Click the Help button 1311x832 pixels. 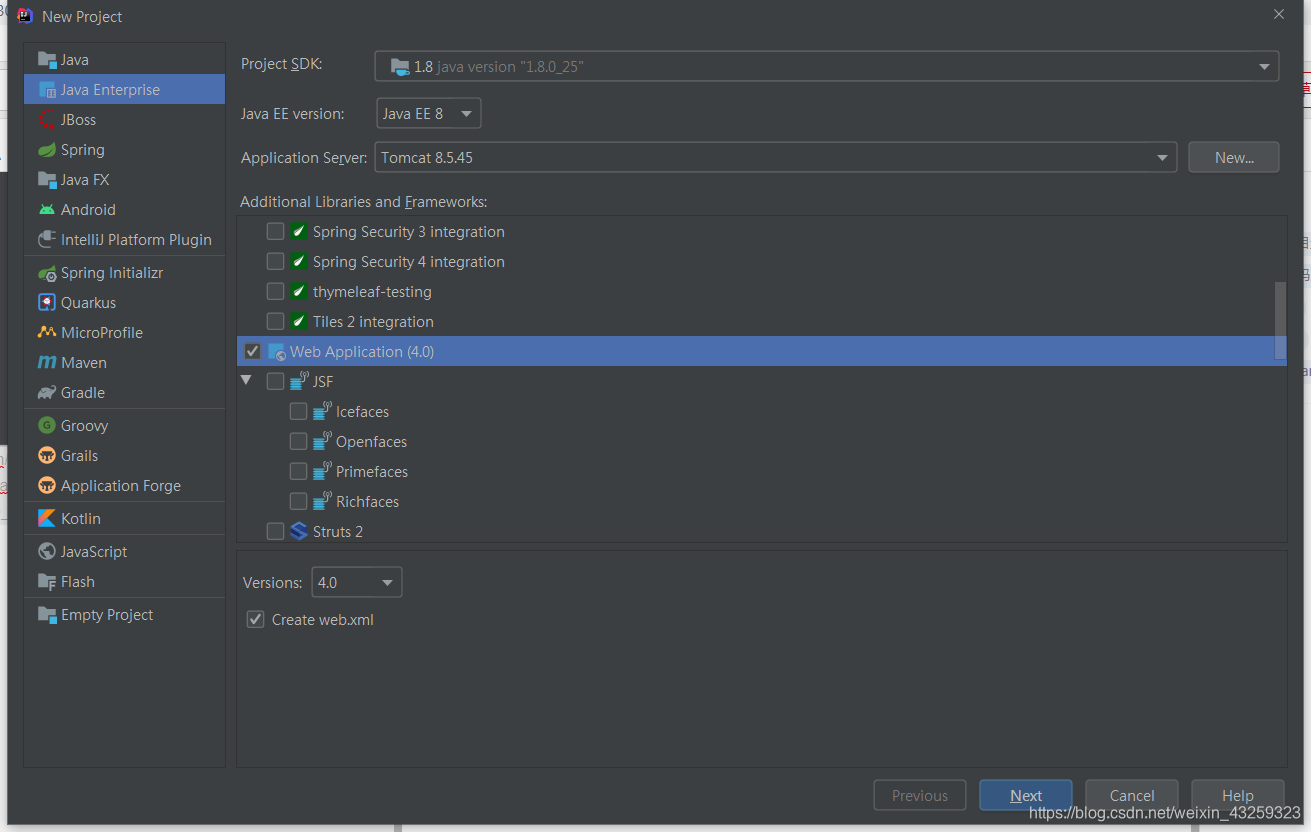pyautogui.click(x=1237, y=796)
